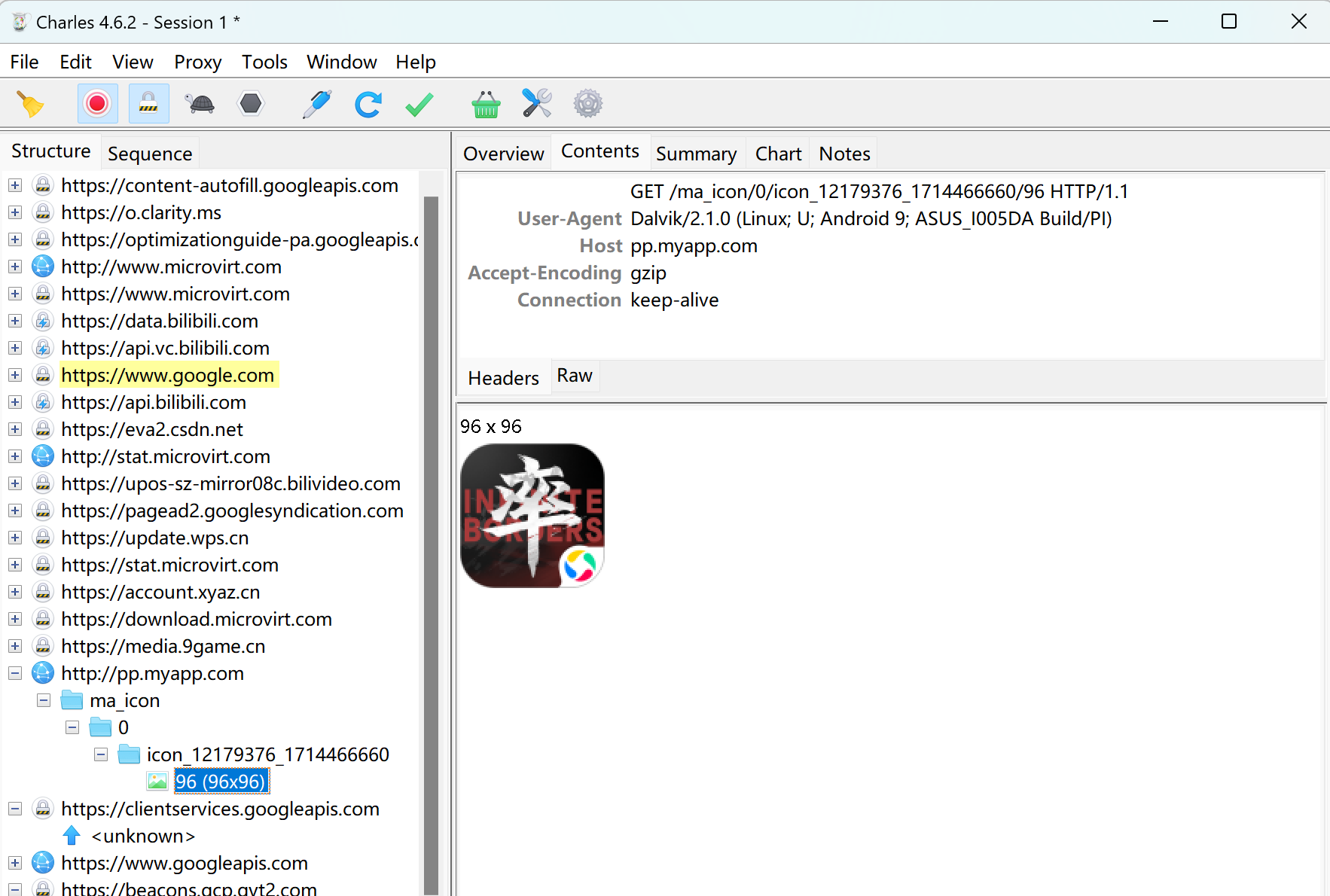Select the 96 (96x96) image entry
Screen dimensions: 1330x896
[221, 782]
